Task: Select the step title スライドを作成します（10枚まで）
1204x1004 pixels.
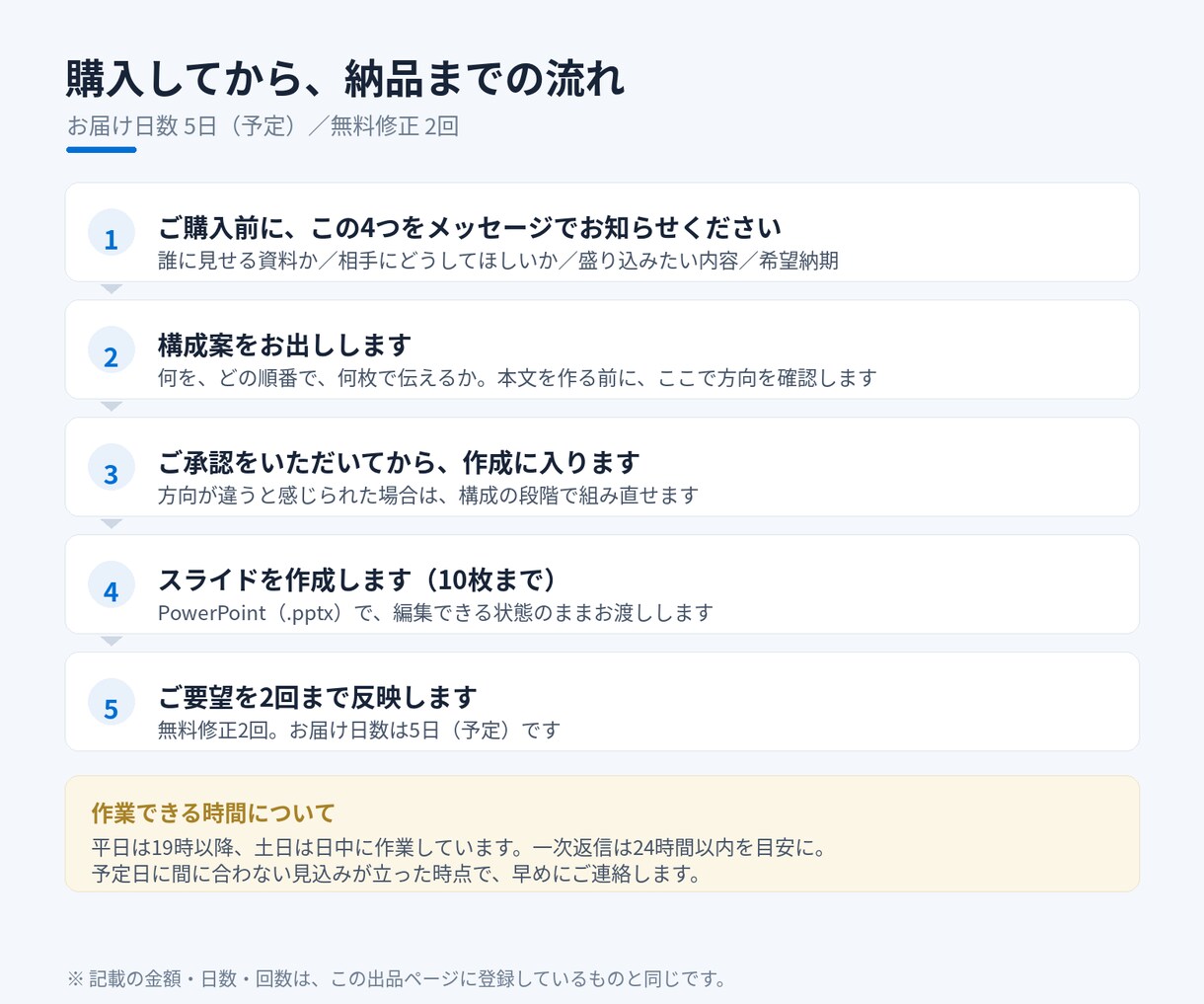Action: coord(359,580)
